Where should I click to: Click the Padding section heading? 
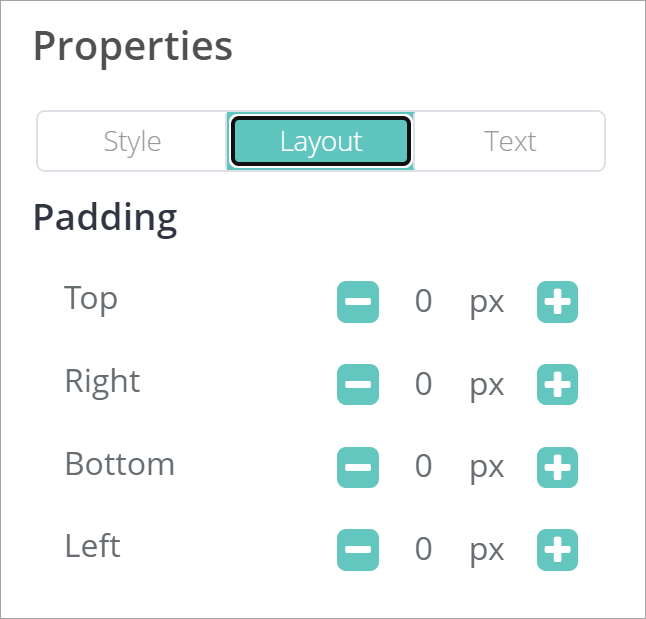[105, 217]
